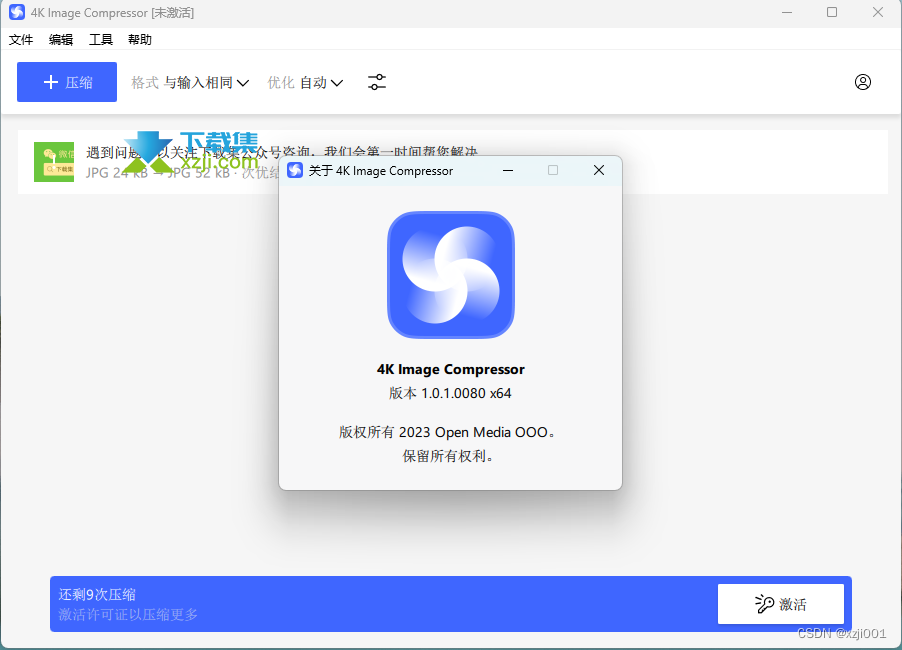Click the bold 4K Image Compressor name text
Image resolution: width=902 pixels, height=650 pixels.
pos(450,369)
